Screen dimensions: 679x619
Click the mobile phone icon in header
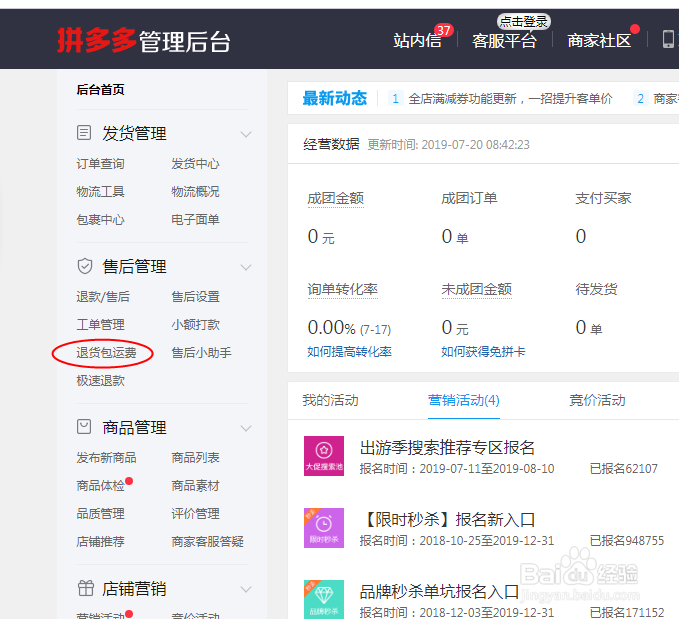coord(669,39)
